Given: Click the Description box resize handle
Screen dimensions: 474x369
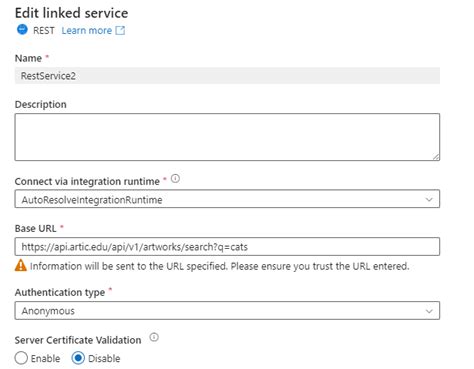Looking at the screenshot, I should click(436, 157).
